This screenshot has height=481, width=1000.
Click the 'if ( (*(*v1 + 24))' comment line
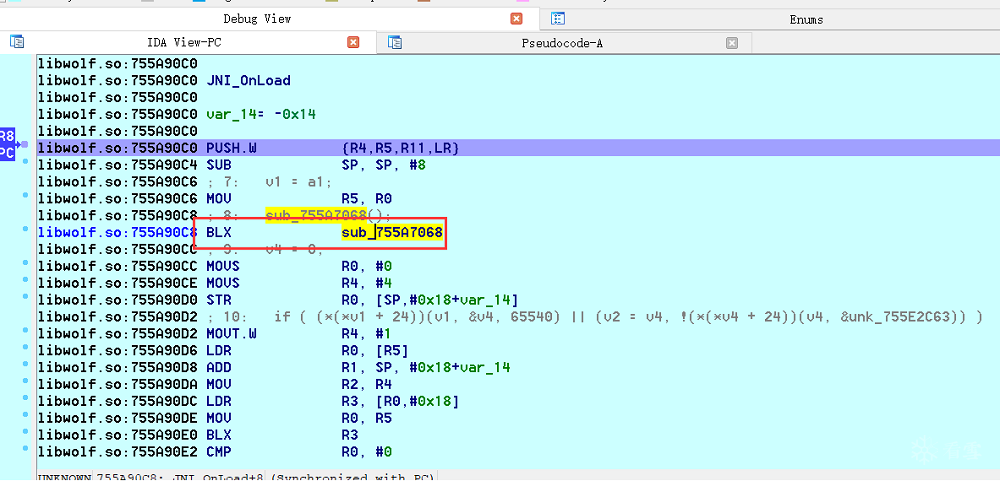(593, 316)
